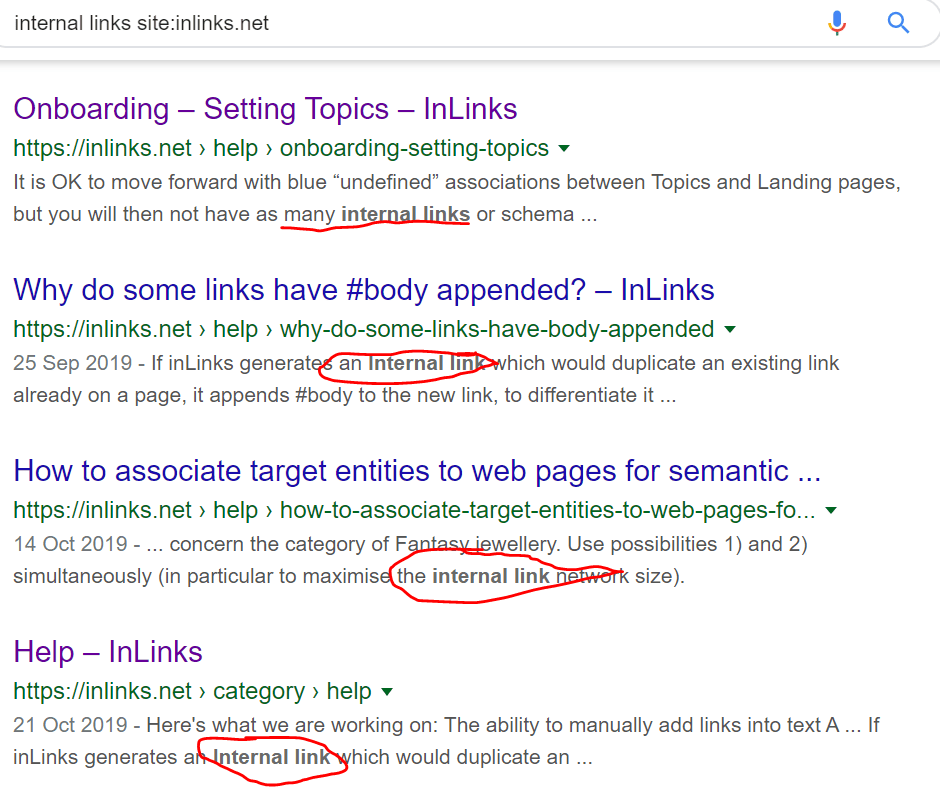Click the green onboarding-setting-topics URL text
The width and height of the screenshot is (940, 791).
click(x=281, y=148)
